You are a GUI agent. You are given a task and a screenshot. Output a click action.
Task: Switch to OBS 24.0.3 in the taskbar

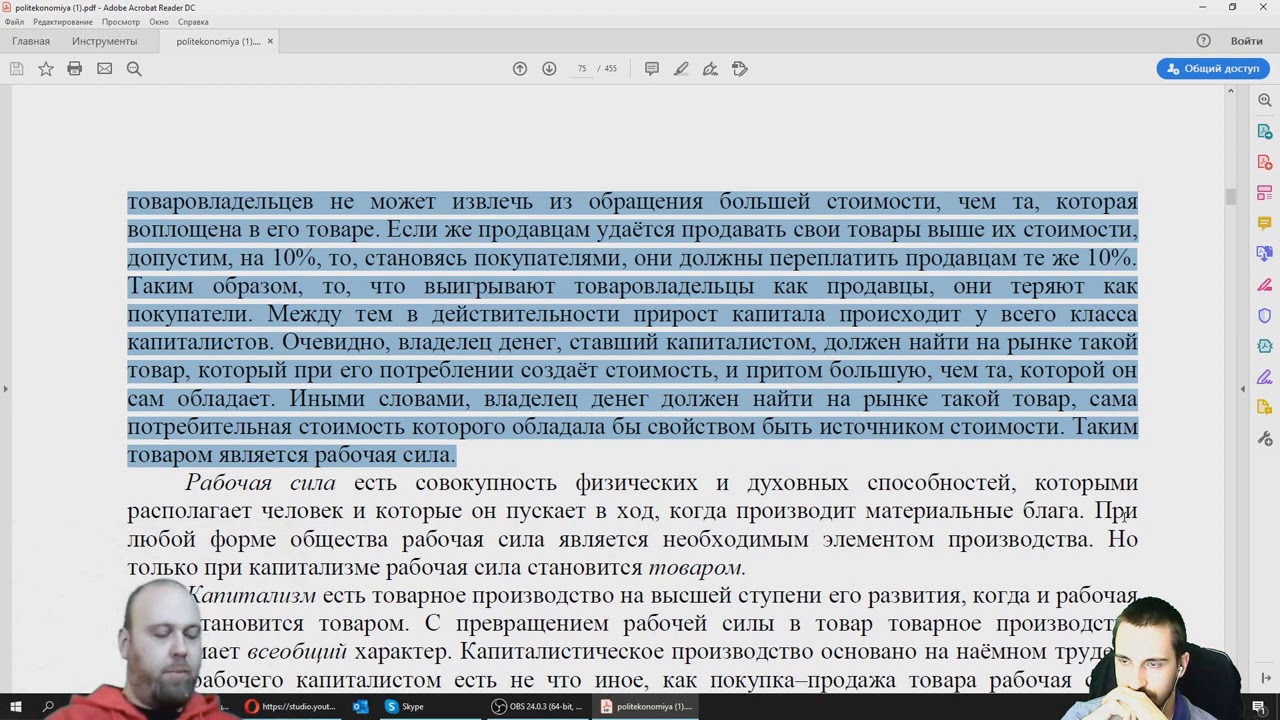coord(538,706)
